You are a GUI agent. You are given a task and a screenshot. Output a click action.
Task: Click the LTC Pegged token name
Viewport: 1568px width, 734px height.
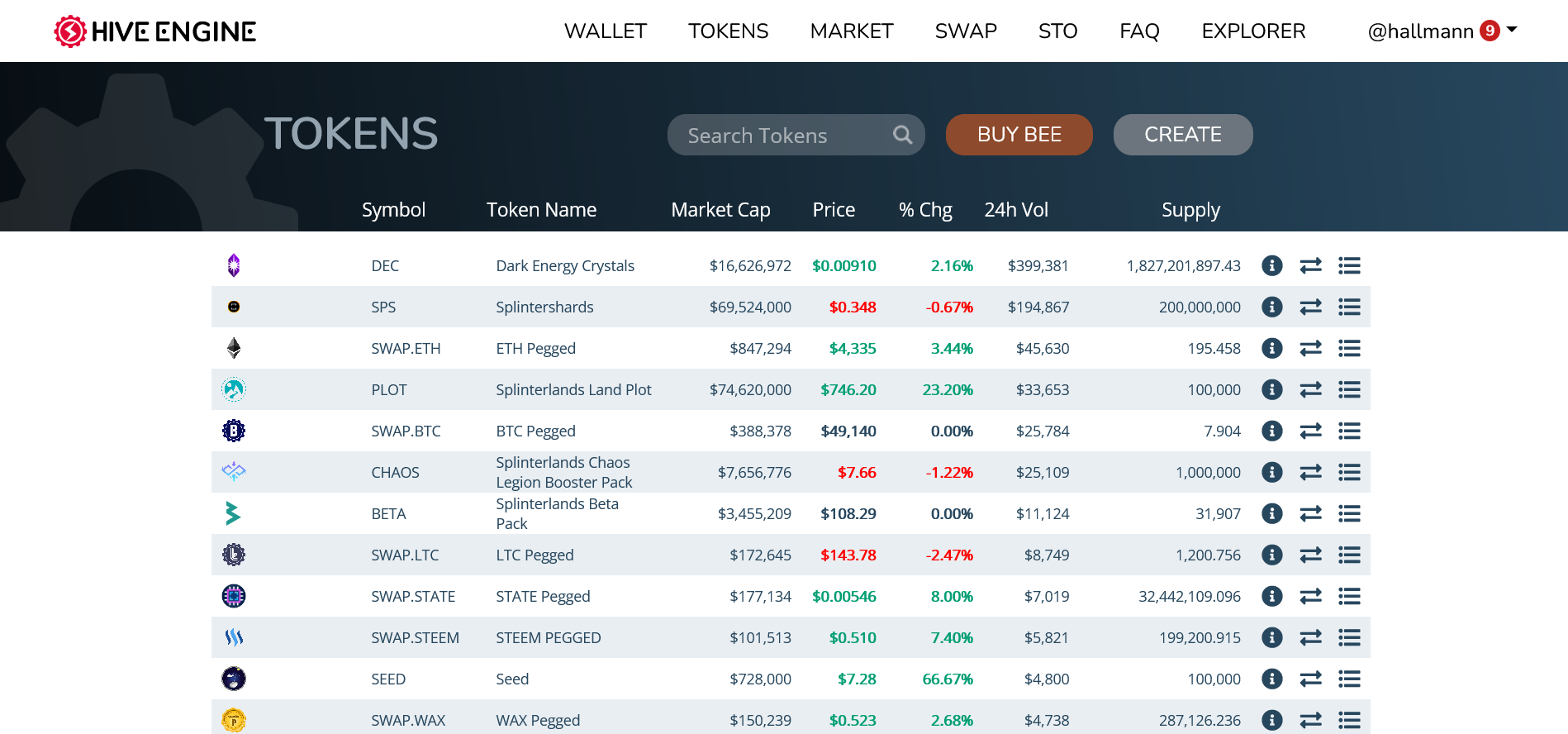[x=535, y=555]
